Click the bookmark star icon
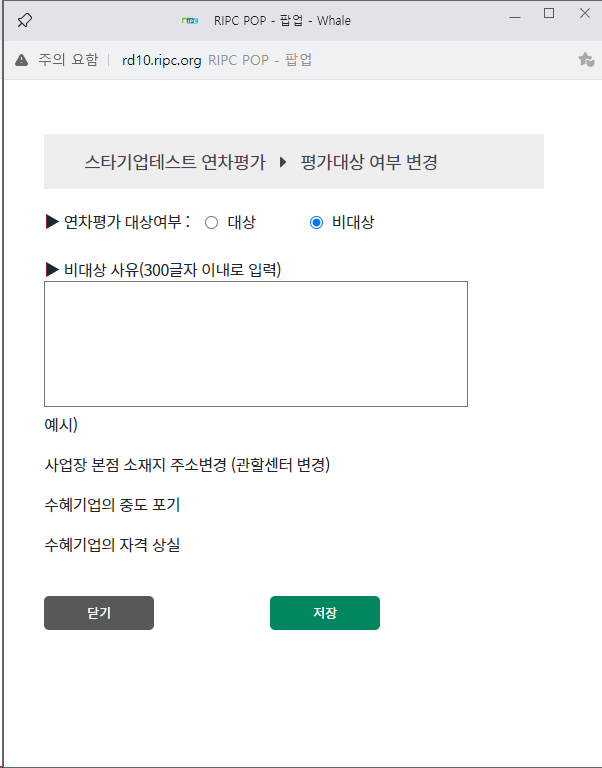Image resolution: width=602 pixels, height=768 pixels. [x=586, y=60]
